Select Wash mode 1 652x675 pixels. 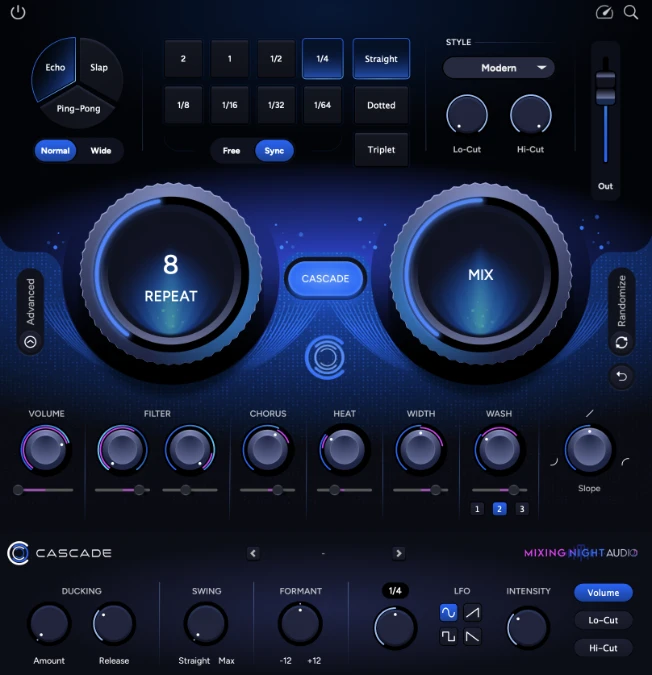[477, 509]
